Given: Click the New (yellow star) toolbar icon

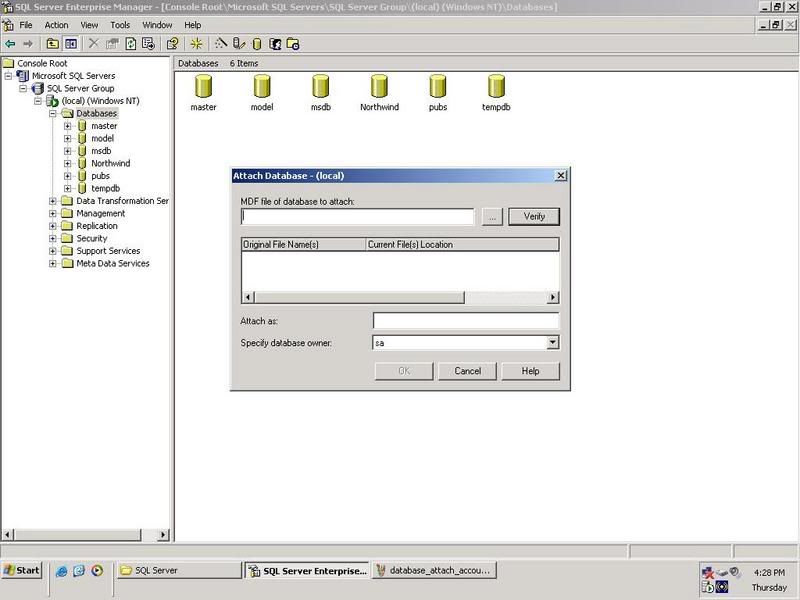Looking at the screenshot, I should tap(196, 44).
